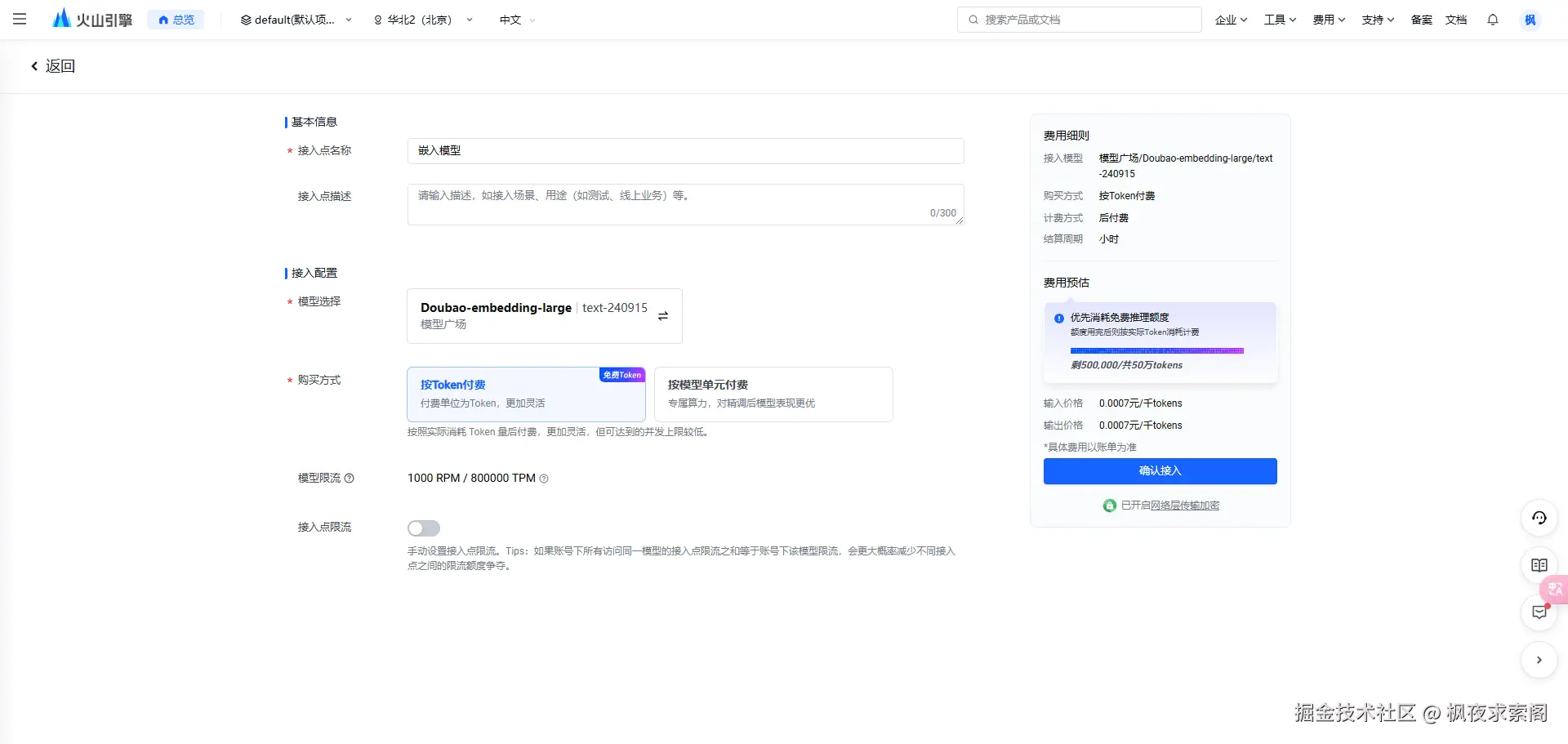Click the 免费Token badge
The width and height of the screenshot is (1568, 744).
(x=622, y=375)
